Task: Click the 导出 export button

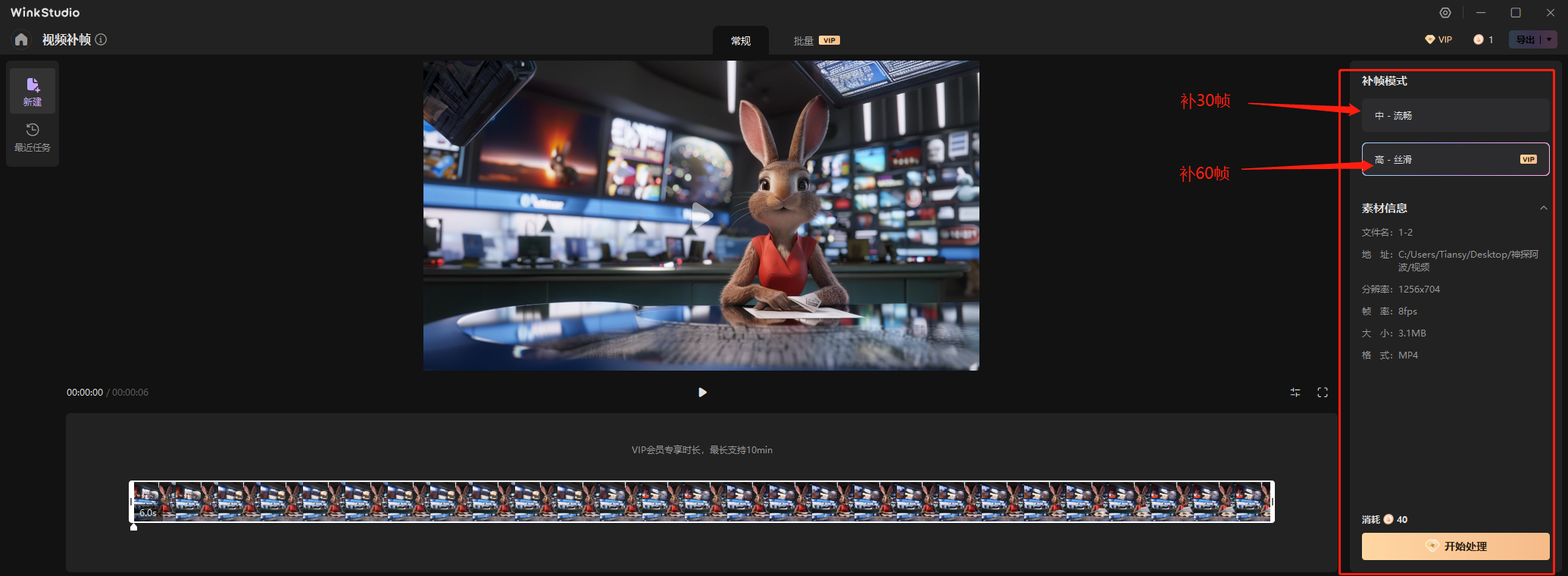Action: pos(1526,39)
